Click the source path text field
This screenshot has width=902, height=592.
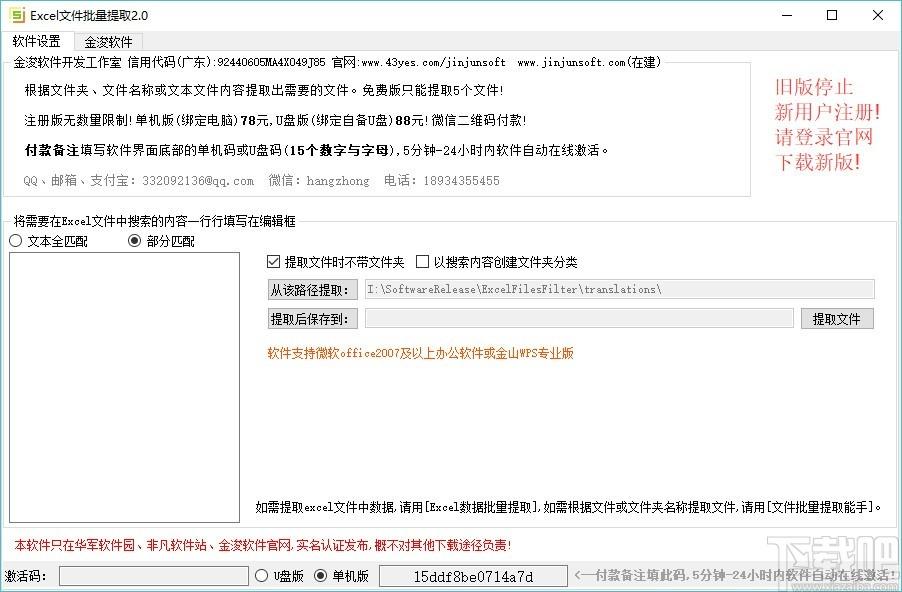tap(619, 290)
